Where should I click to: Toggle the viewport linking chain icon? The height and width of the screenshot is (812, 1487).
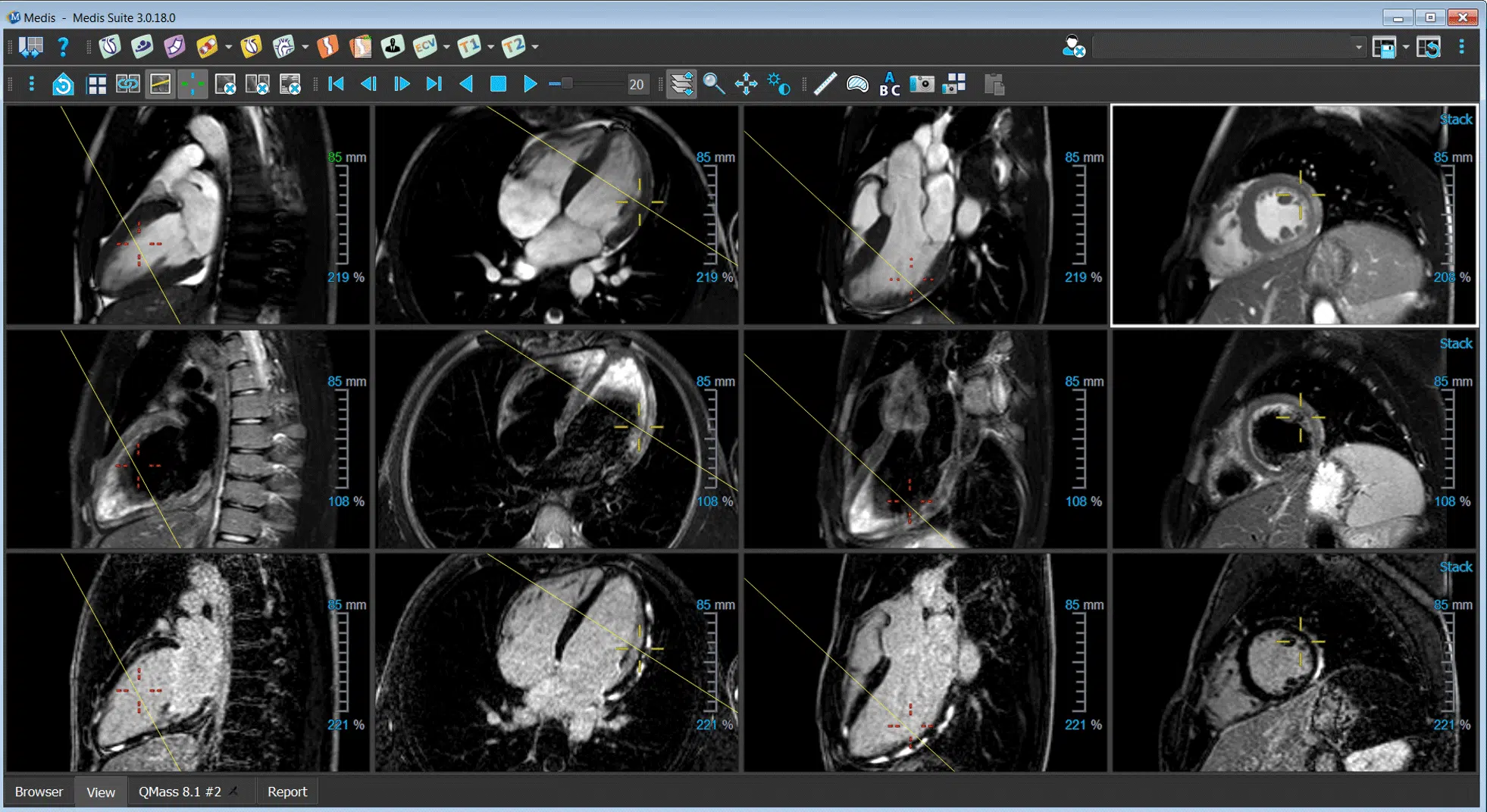coord(127,84)
